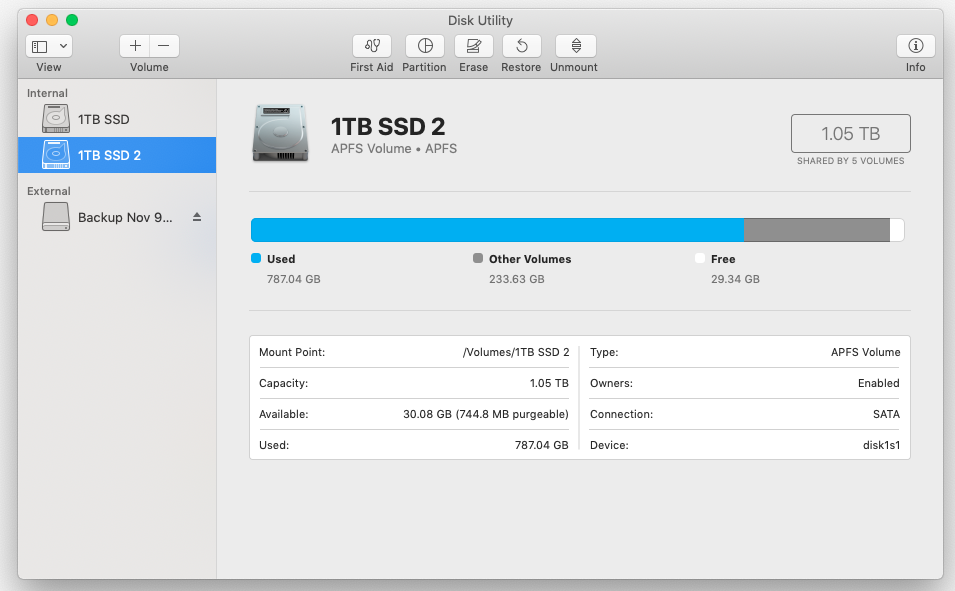Screen dimensions: 955x591
Task: Click the 1.05 TB capacity box
Action: [x=850, y=133]
